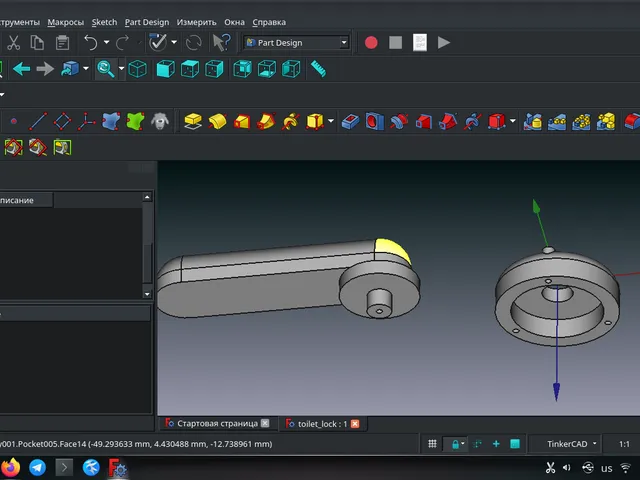Close the toilet_lock : 1 tab
This screenshot has width=640, height=480.
pos(355,424)
